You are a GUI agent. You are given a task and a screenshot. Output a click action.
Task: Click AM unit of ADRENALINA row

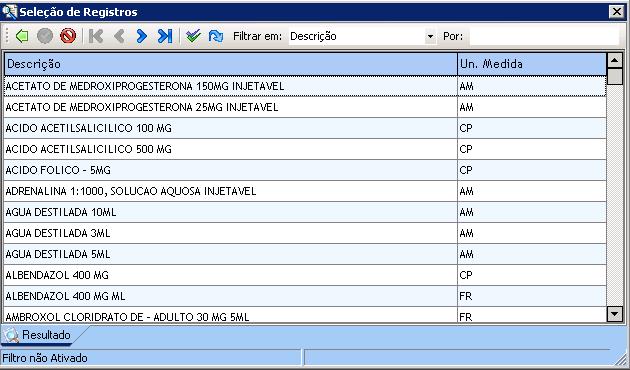(466, 191)
